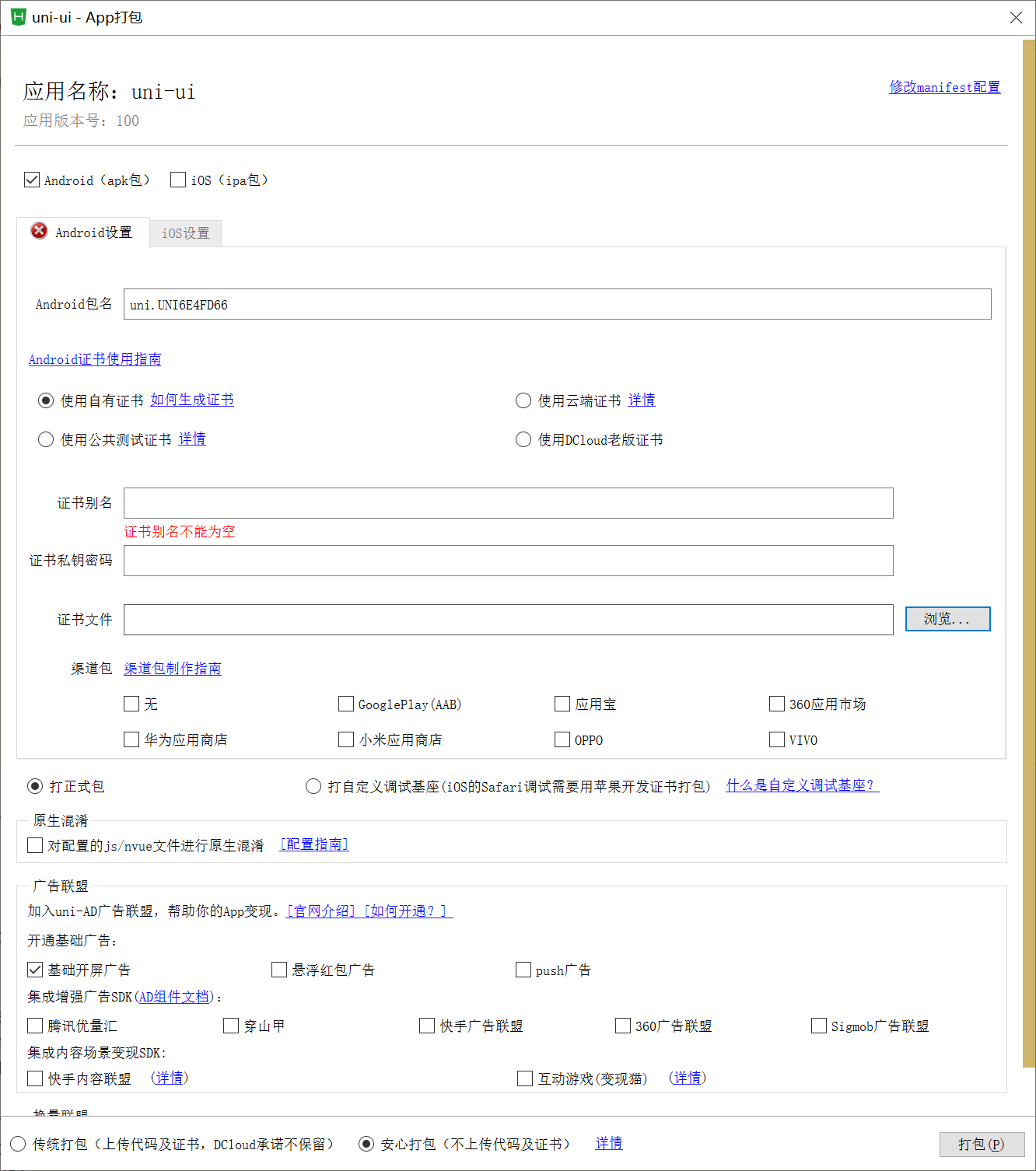Check the push广告 checkbox
Screen dimensions: 1036x1171
coord(523,970)
